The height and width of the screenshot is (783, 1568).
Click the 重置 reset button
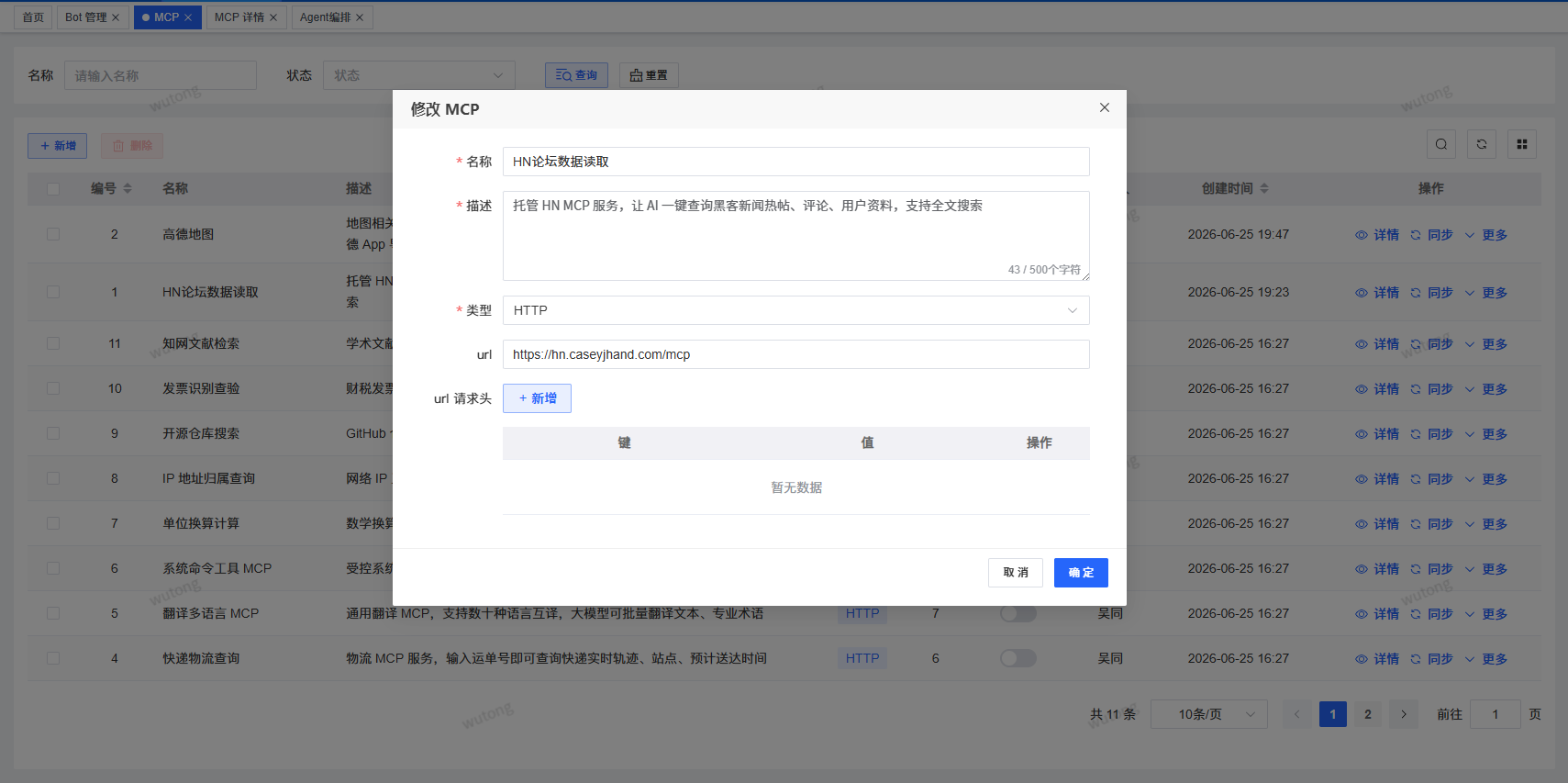[x=649, y=75]
